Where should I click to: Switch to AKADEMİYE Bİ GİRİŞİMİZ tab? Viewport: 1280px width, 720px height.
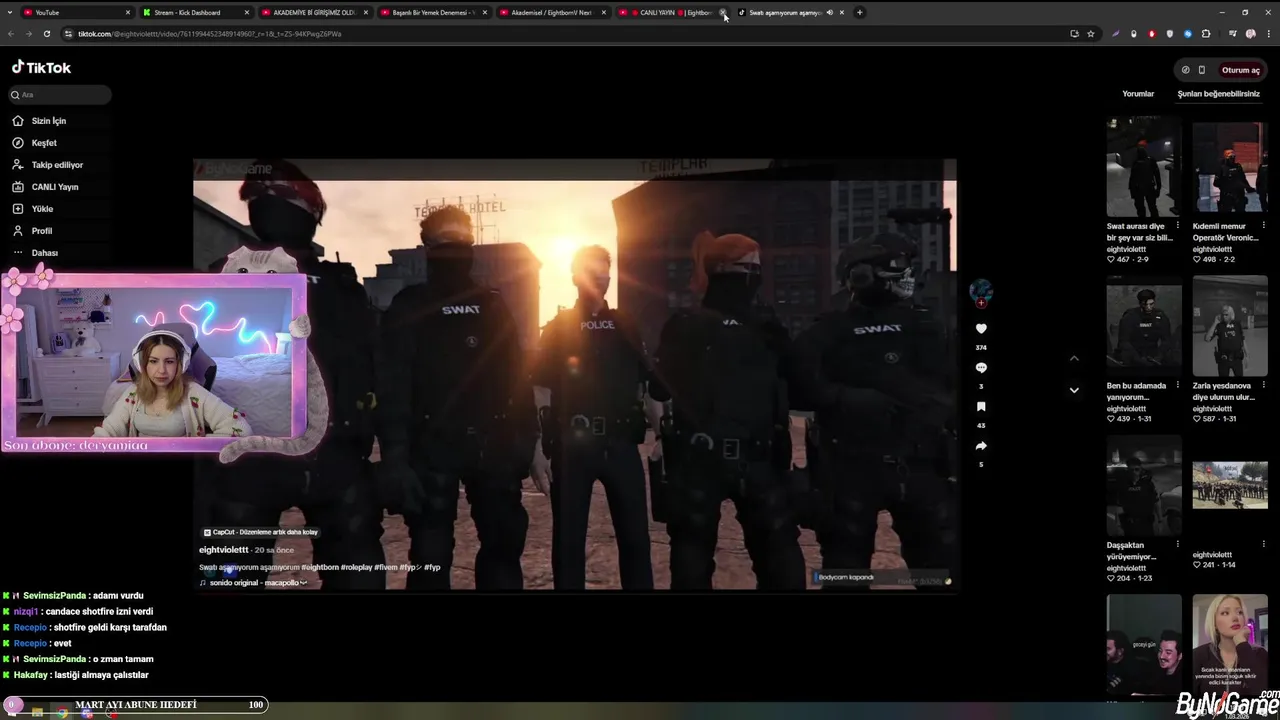(x=313, y=12)
